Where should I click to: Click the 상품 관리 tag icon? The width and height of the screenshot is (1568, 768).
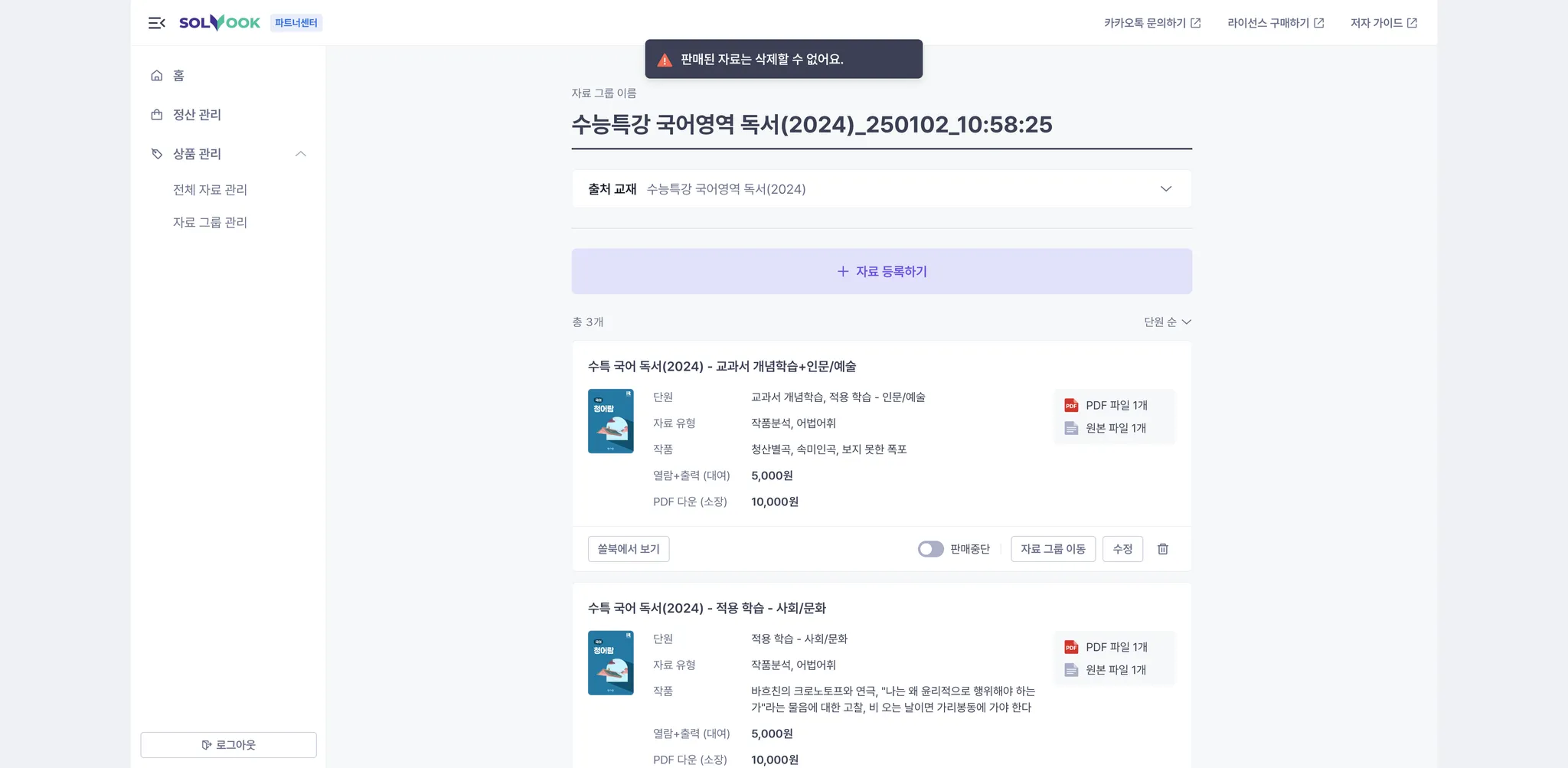[156, 154]
